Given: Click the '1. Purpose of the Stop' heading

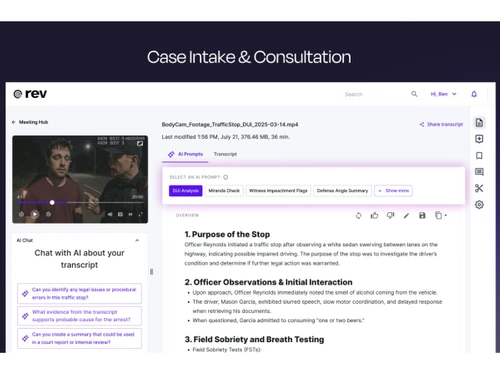Looking at the screenshot, I should coord(227,234).
